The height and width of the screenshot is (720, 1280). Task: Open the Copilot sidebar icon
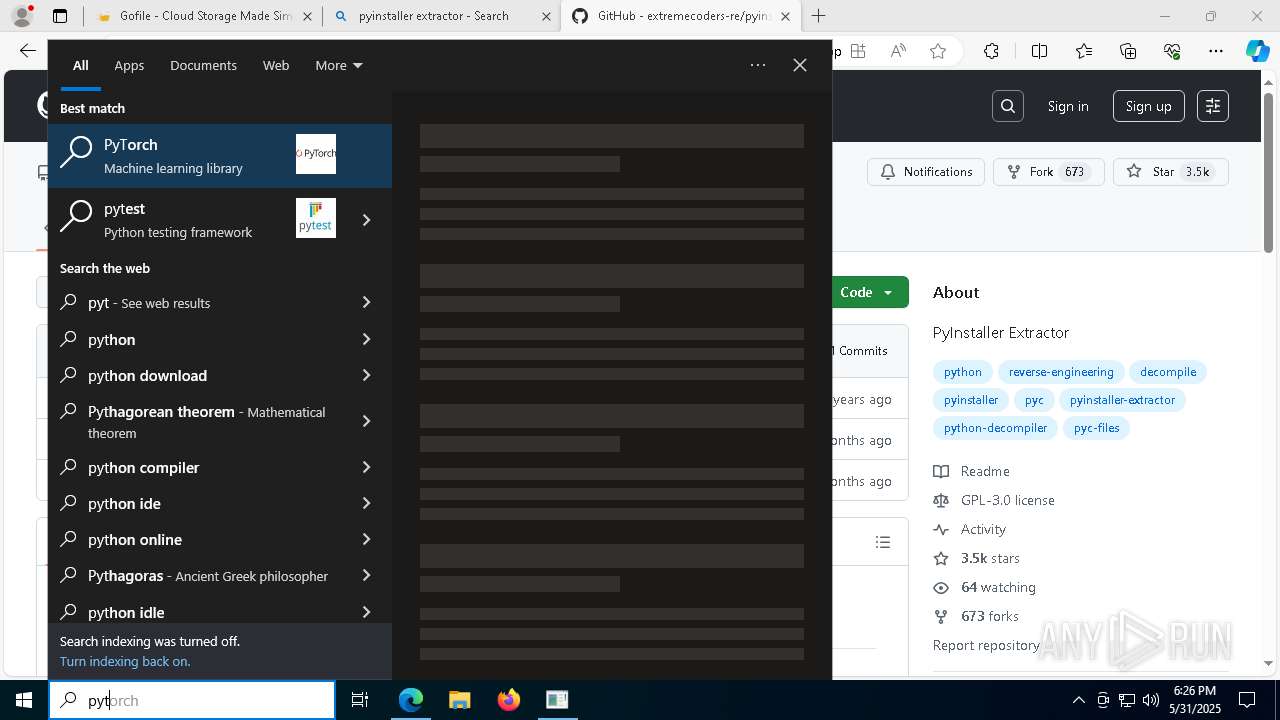(x=1258, y=51)
